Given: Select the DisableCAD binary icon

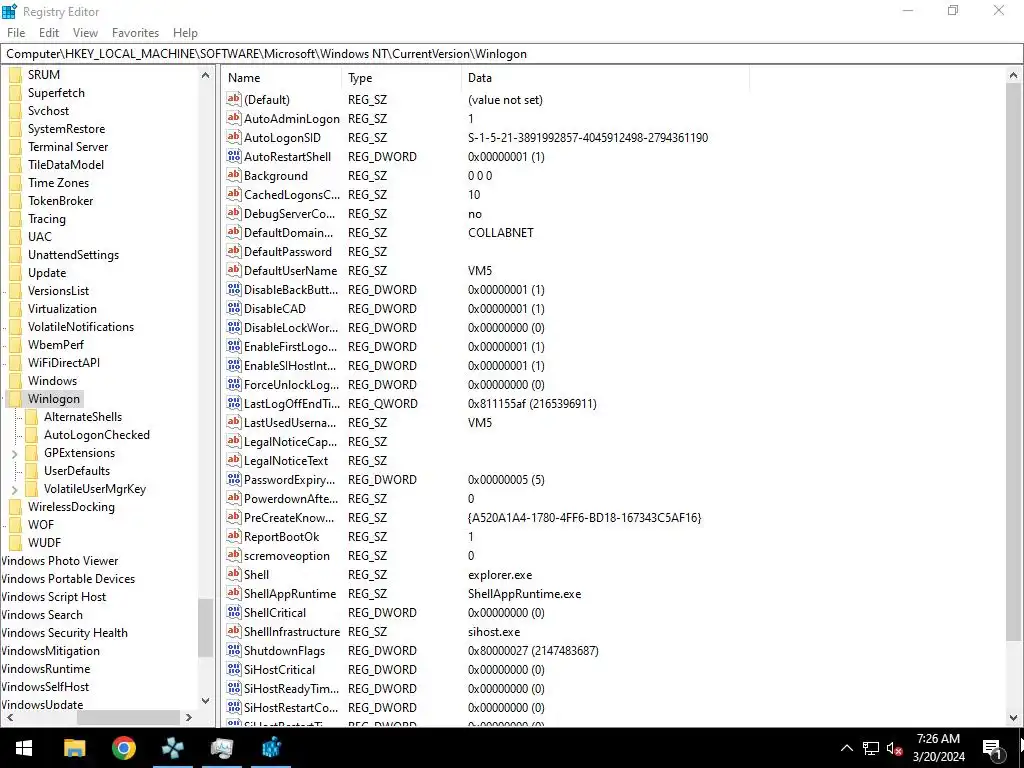Looking at the screenshot, I should tap(234, 308).
